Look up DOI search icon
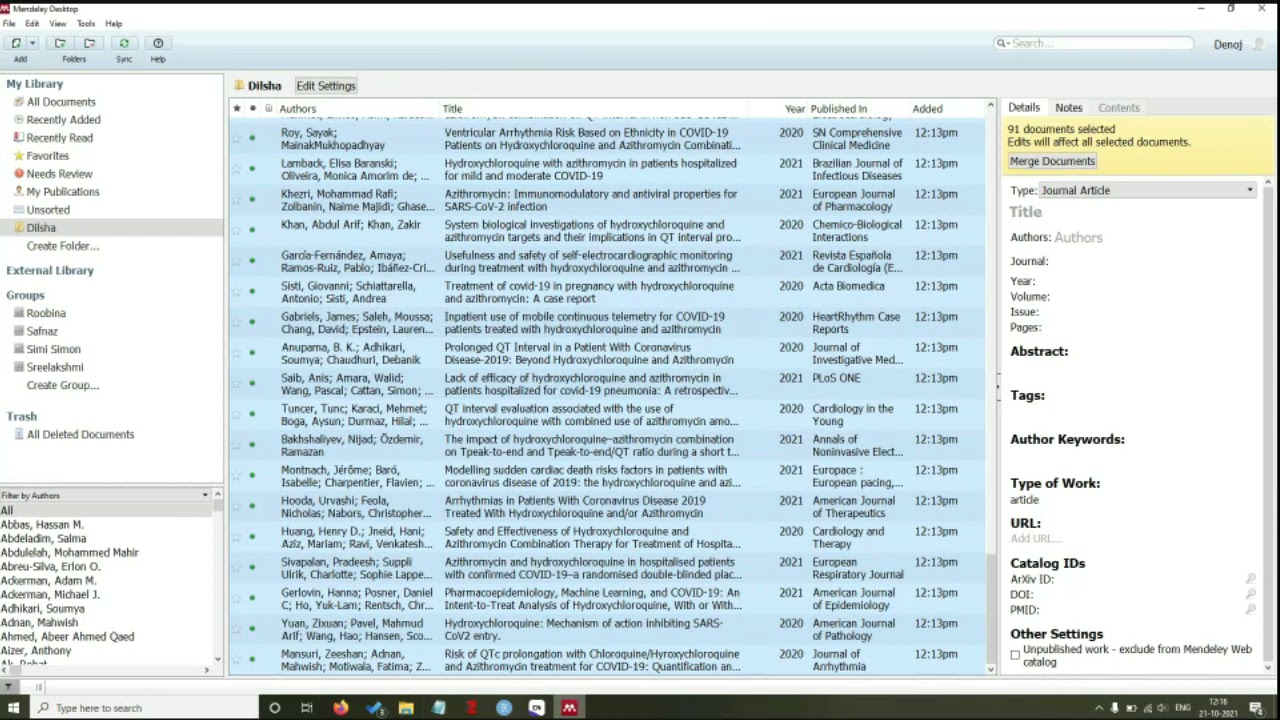Viewport: 1280px width, 720px height. [1250, 594]
